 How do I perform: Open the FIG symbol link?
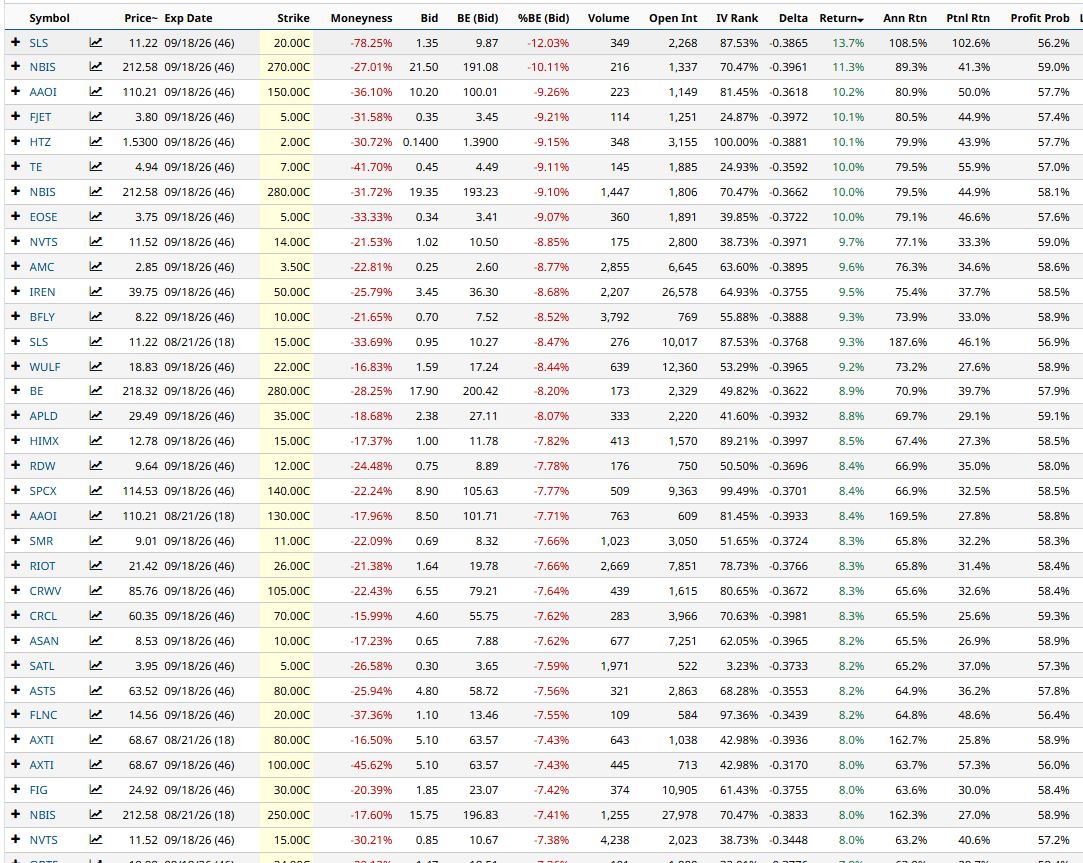[39, 790]
